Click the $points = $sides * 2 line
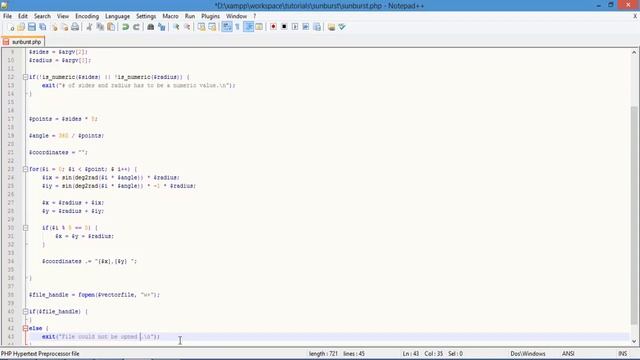 pyautogui.click(x=63, y=119)
